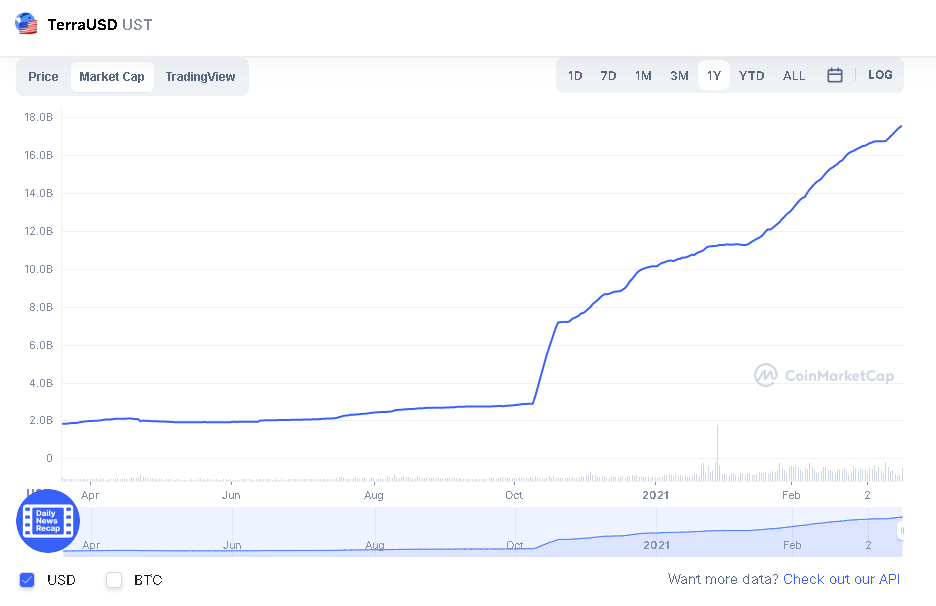Grab the right handle of range navigator
Viewport: 936px width, 606px height.
click(x=901, y=530)
